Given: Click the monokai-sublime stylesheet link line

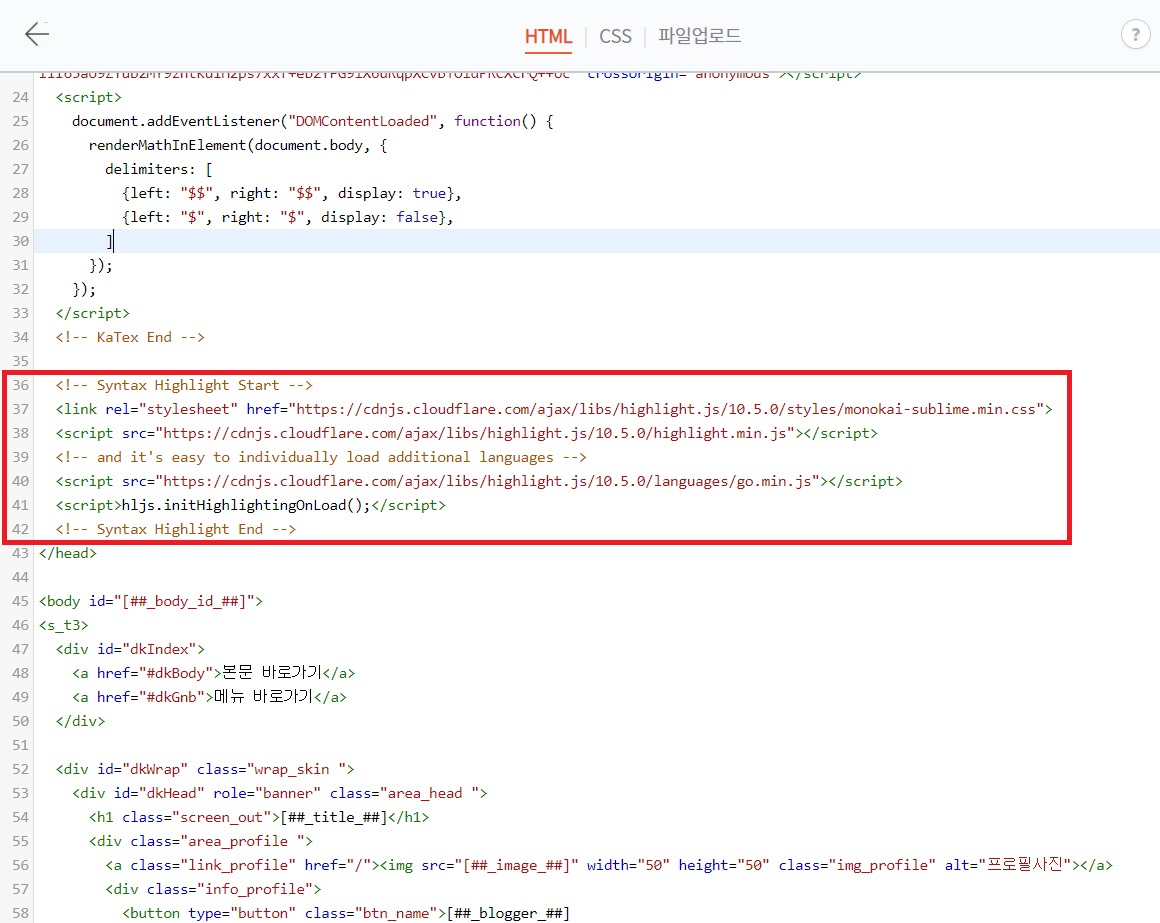Looking at the screenshot, I should point(553,409).
